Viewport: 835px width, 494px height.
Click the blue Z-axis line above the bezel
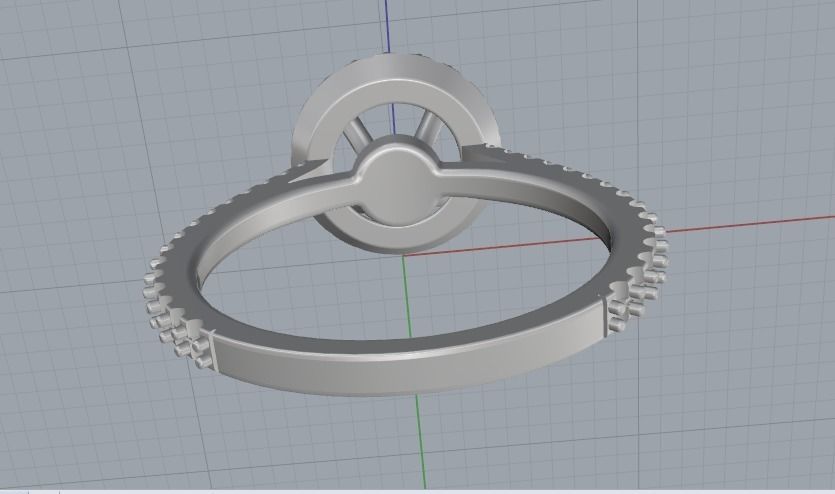tap(387, 27)
